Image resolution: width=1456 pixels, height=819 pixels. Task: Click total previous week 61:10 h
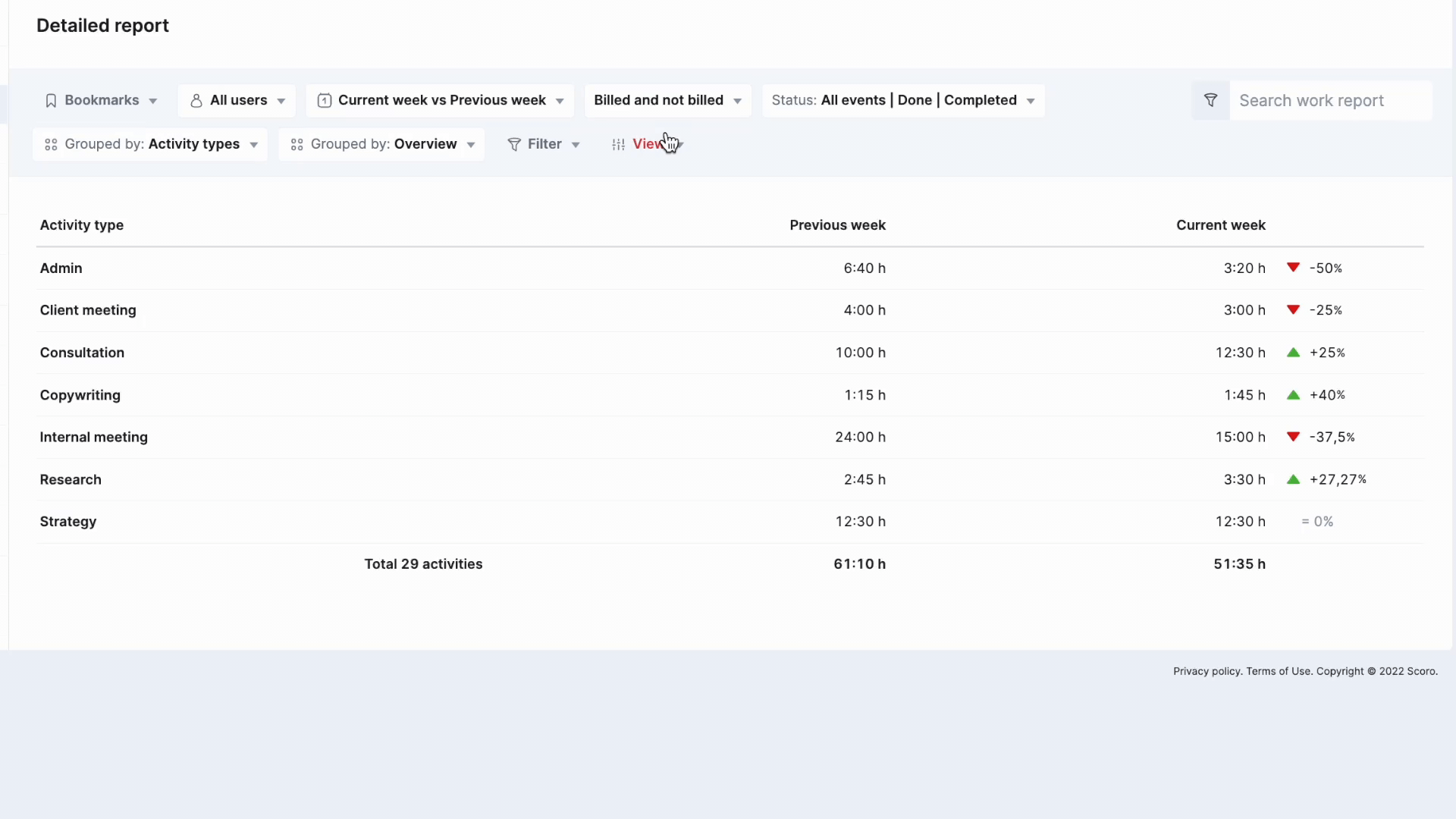pos(859,564)
